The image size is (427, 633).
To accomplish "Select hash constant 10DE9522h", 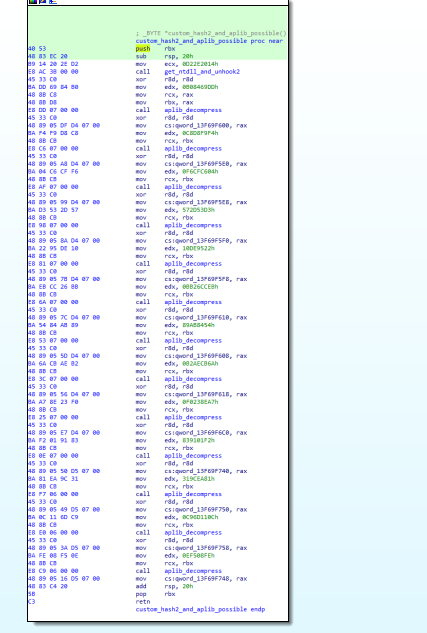I will (198, 248).
